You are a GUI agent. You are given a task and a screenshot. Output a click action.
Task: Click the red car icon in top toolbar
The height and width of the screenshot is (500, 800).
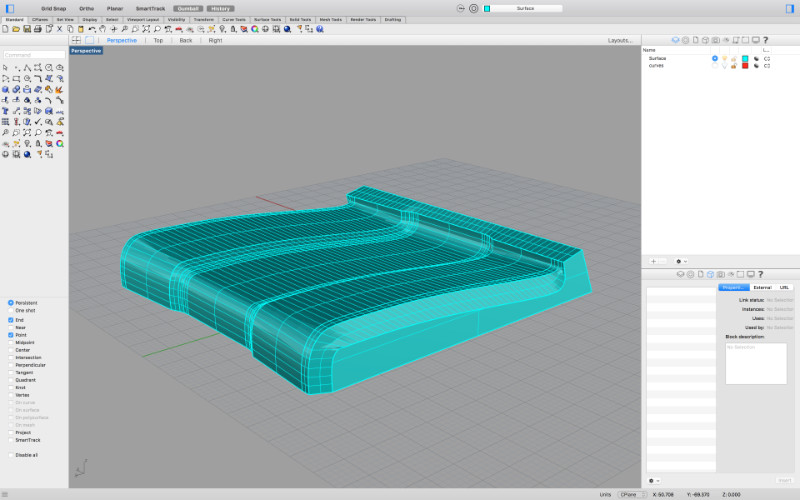point(179,29)
